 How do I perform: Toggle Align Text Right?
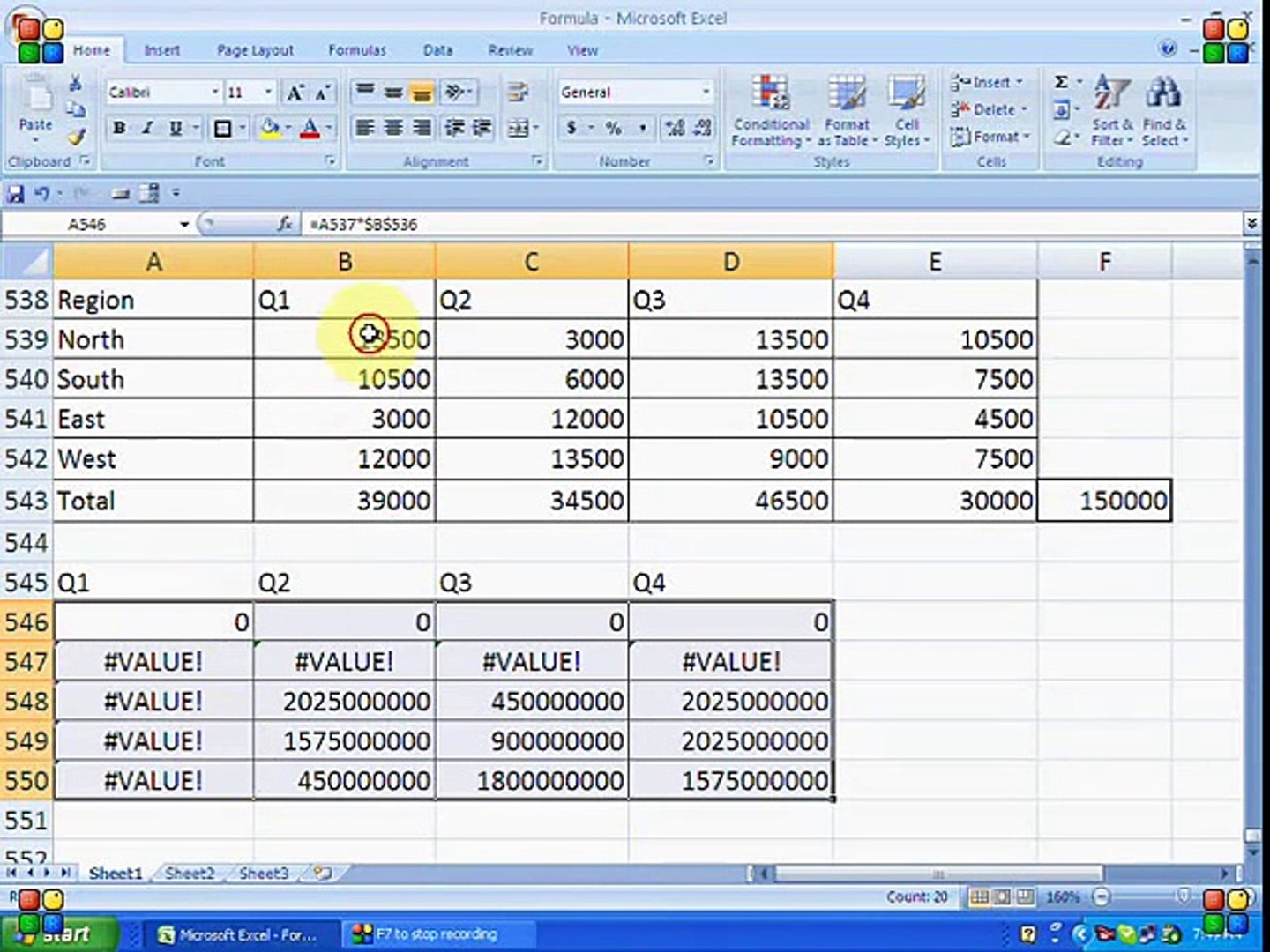[422, 129]
